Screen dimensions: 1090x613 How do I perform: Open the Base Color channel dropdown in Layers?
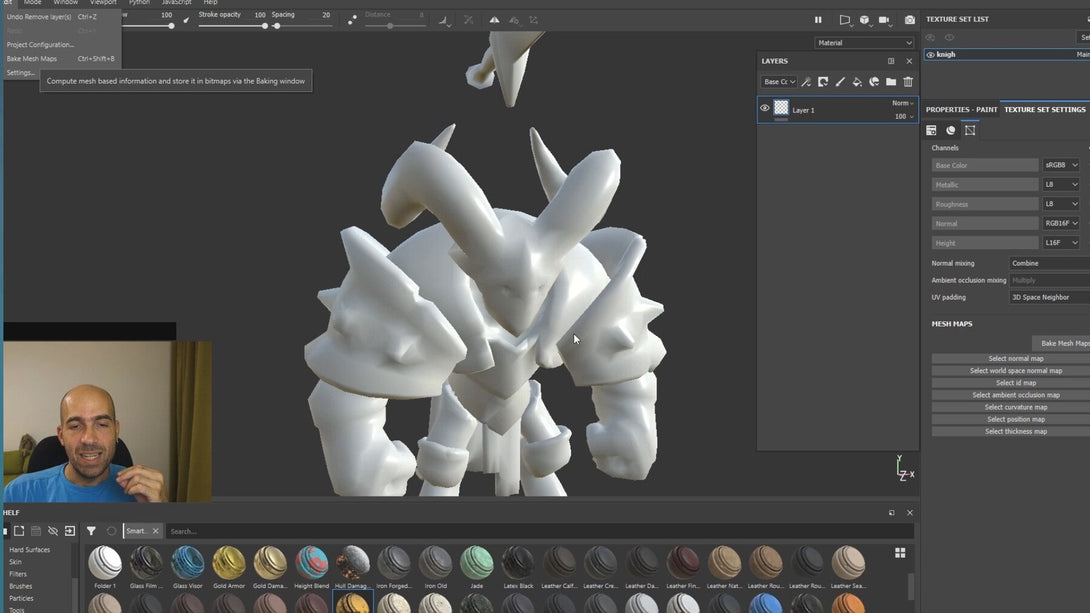[x=779, y=82]
